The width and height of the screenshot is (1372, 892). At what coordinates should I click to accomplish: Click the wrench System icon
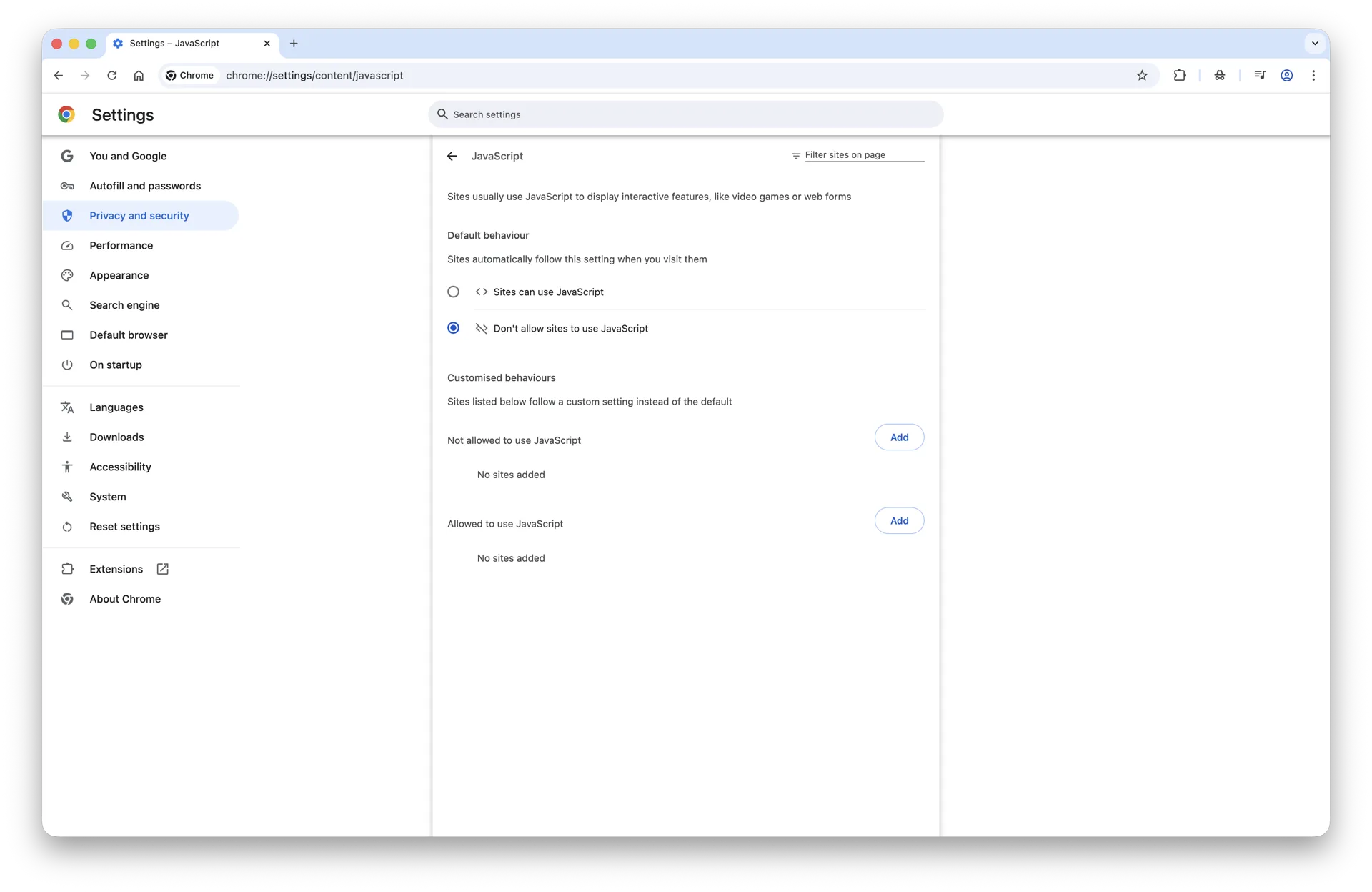pos(67,497)
